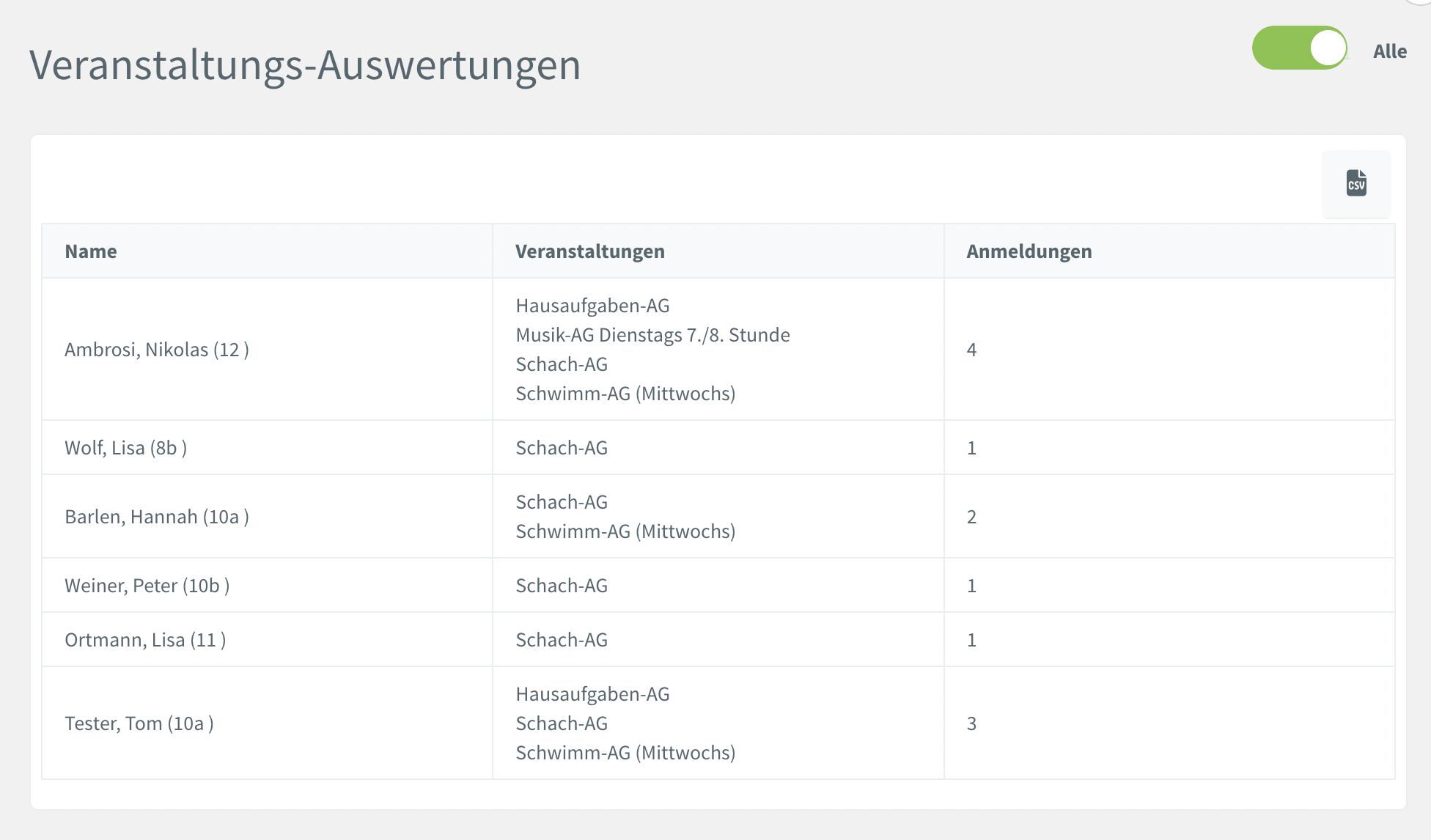The width and height of the screenshot is (1431, 840).
Task: Click the Veranstaltungs-Auswertungen page heading
Action: click(x=305, y=65)
